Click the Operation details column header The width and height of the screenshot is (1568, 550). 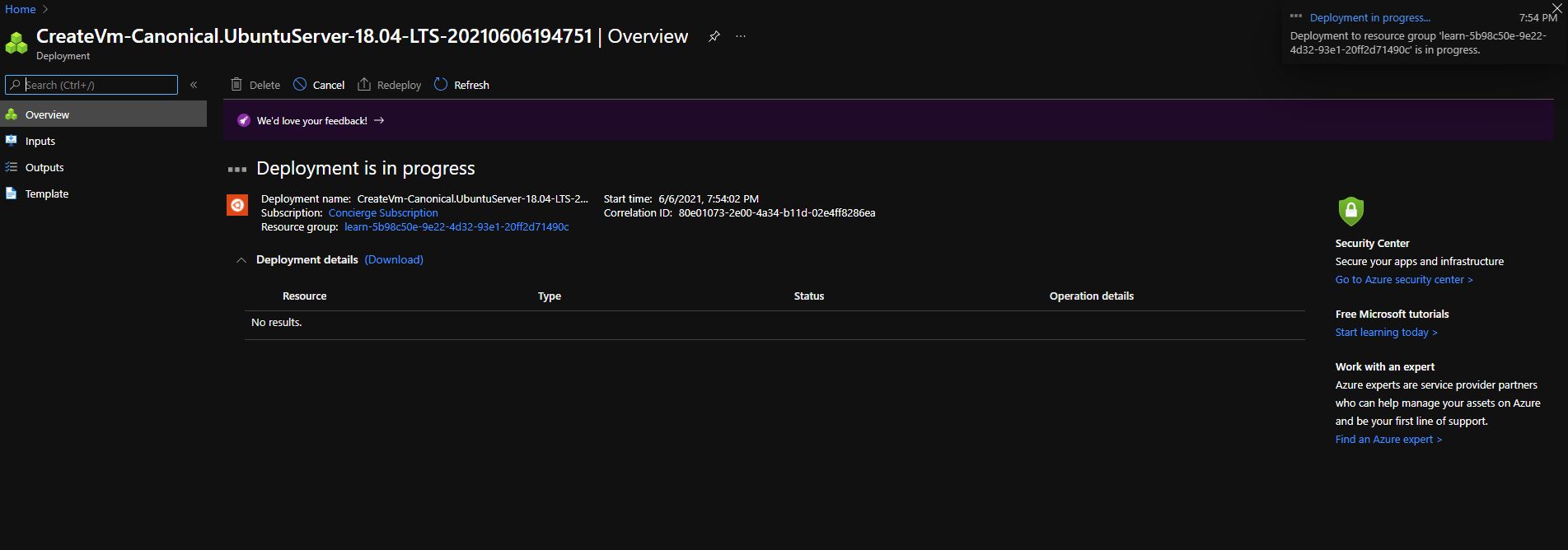click(x=1092, y=296)
